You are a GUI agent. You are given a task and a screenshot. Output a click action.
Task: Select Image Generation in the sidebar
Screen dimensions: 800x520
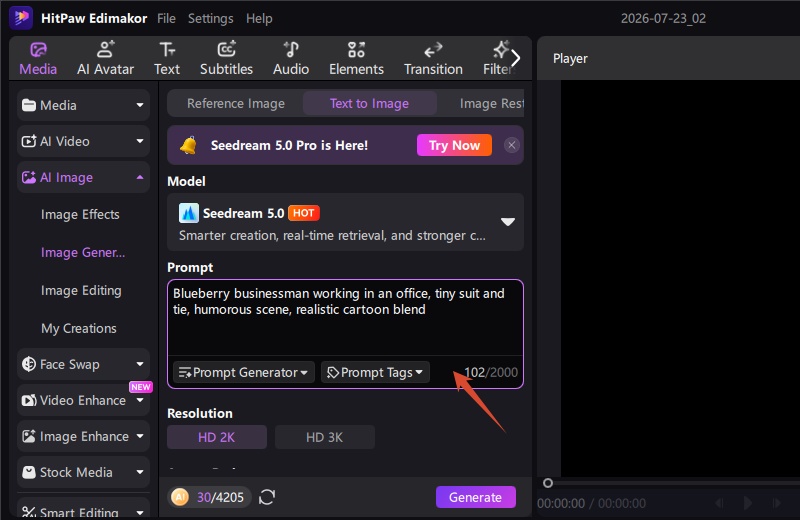click(x=83, y=253)
